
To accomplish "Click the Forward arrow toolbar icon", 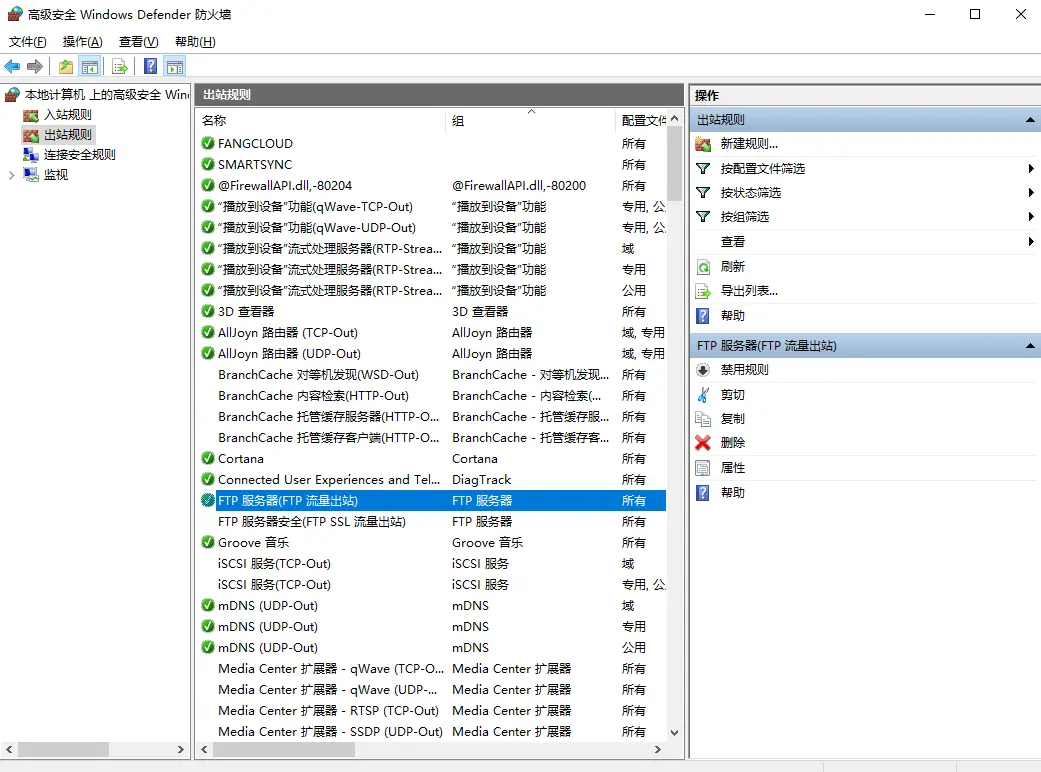I will [35, 66].
